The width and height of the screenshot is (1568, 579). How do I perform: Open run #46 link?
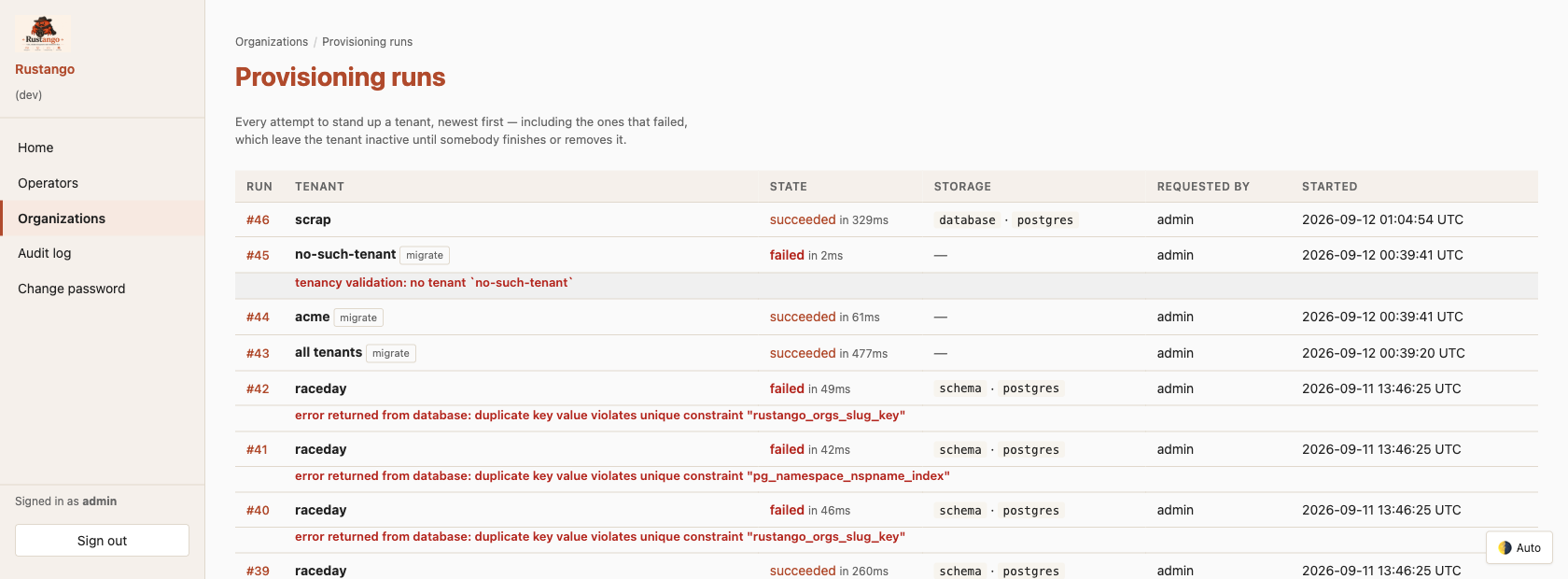click(x=258, y=220)
